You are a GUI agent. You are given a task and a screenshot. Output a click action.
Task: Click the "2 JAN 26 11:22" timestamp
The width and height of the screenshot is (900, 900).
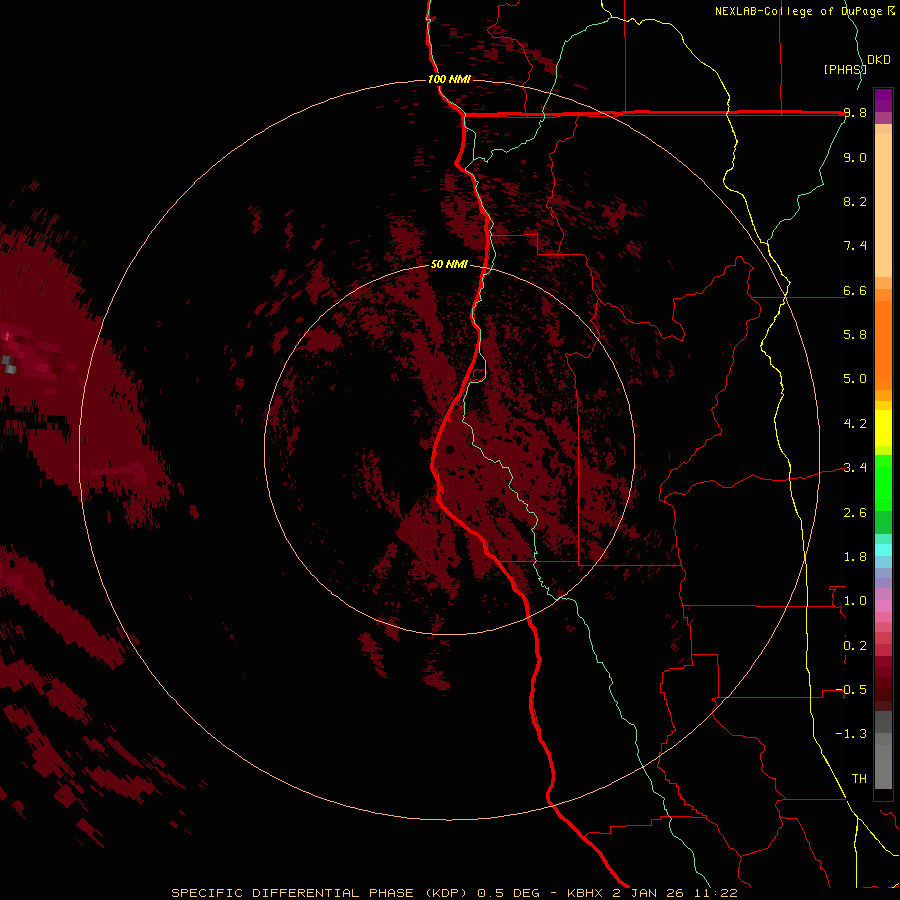point(675,893)
